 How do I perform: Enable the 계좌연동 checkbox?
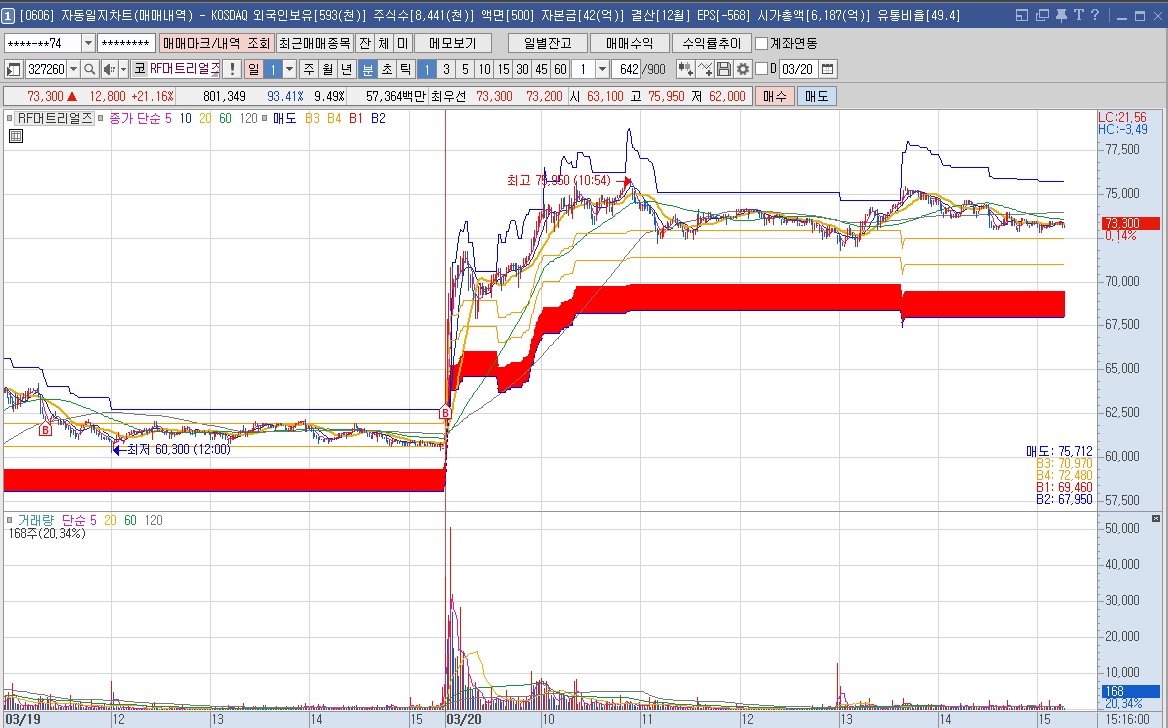pyautogui.click(x=762, y=43)
